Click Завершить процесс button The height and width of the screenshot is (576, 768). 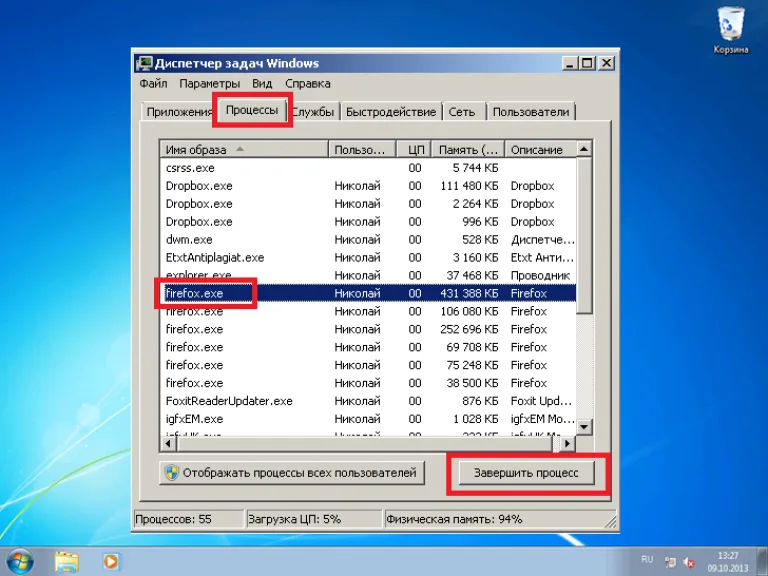pos(526,473)
